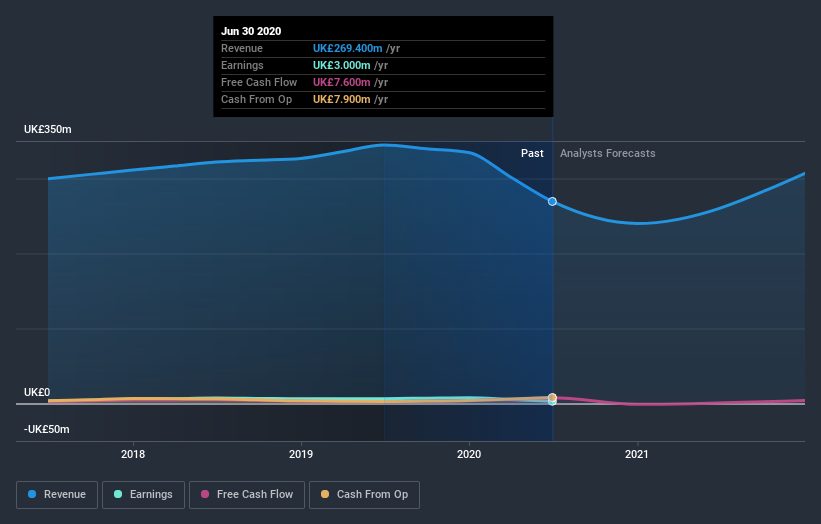The height and width of the screenshot is (524, 821).
Task: Toggle the Earnings legend button
Action: 143,495
